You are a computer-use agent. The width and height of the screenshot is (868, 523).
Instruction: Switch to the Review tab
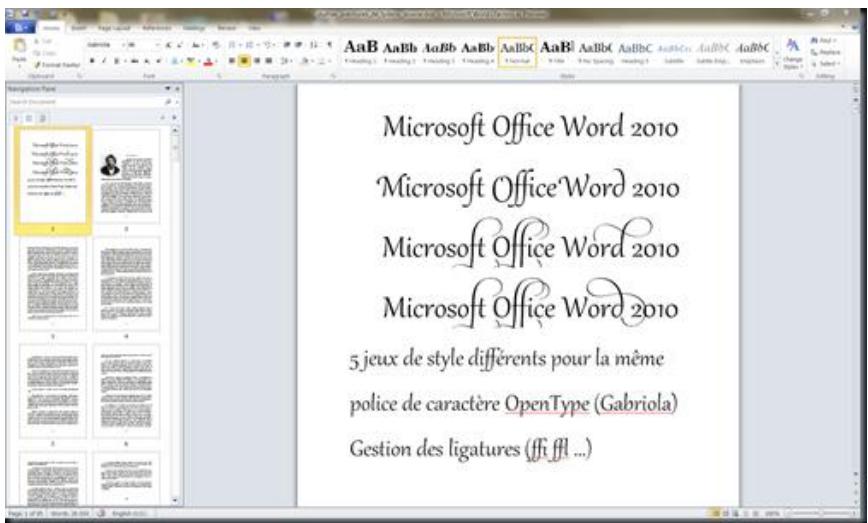[x=226, y=28]
